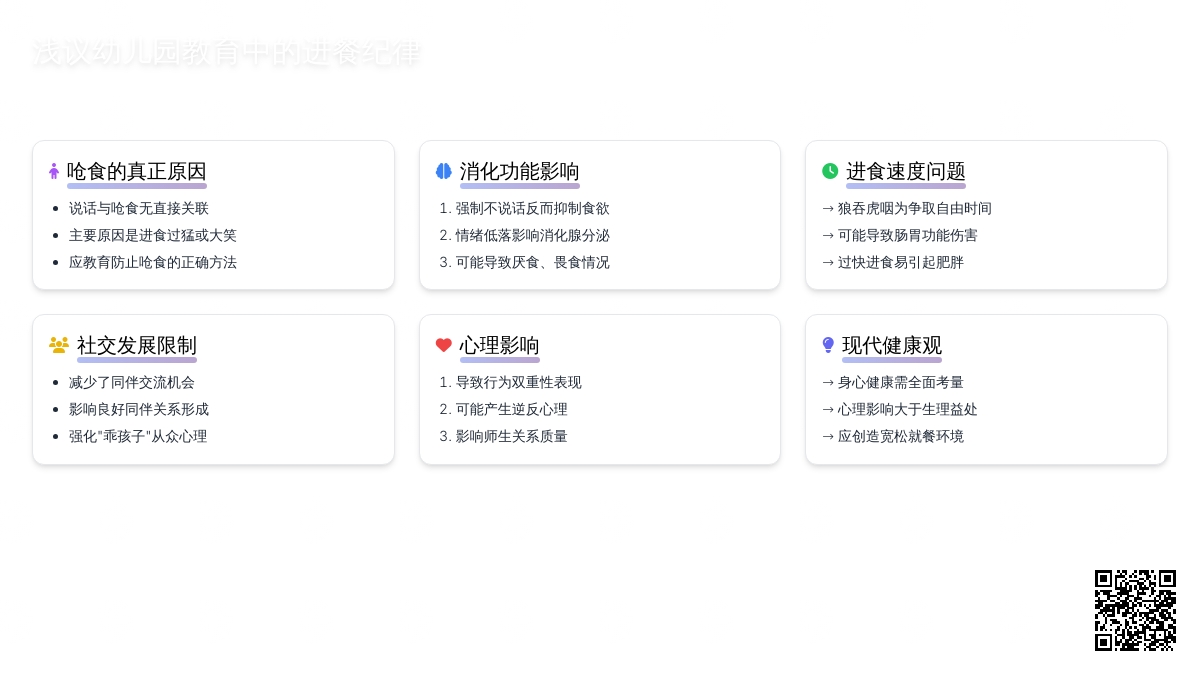
Task: Click item 可能产生逆反心理
Action: 511,409
